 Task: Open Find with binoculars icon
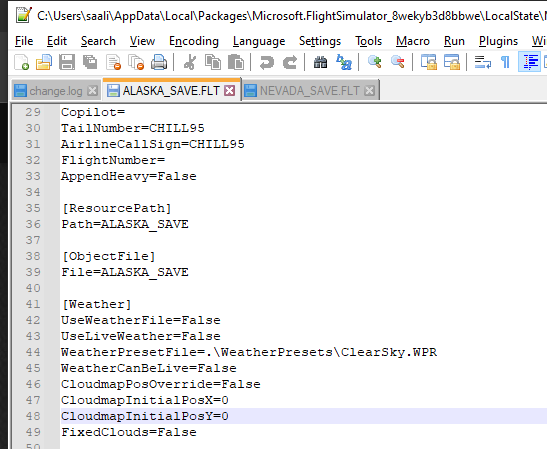coord(320,62)
